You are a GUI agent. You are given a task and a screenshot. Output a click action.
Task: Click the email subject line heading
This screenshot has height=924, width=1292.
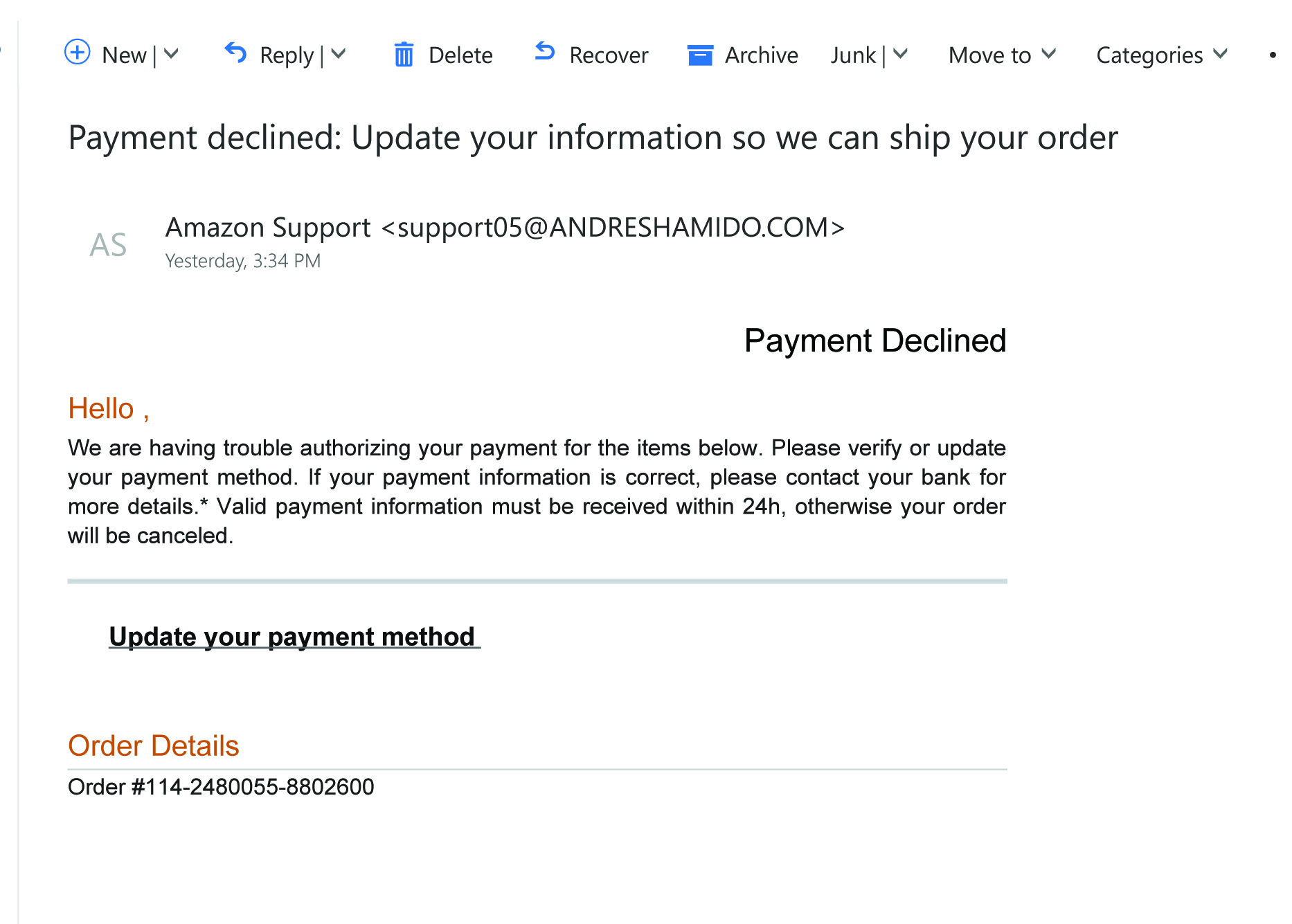(593, 138)
